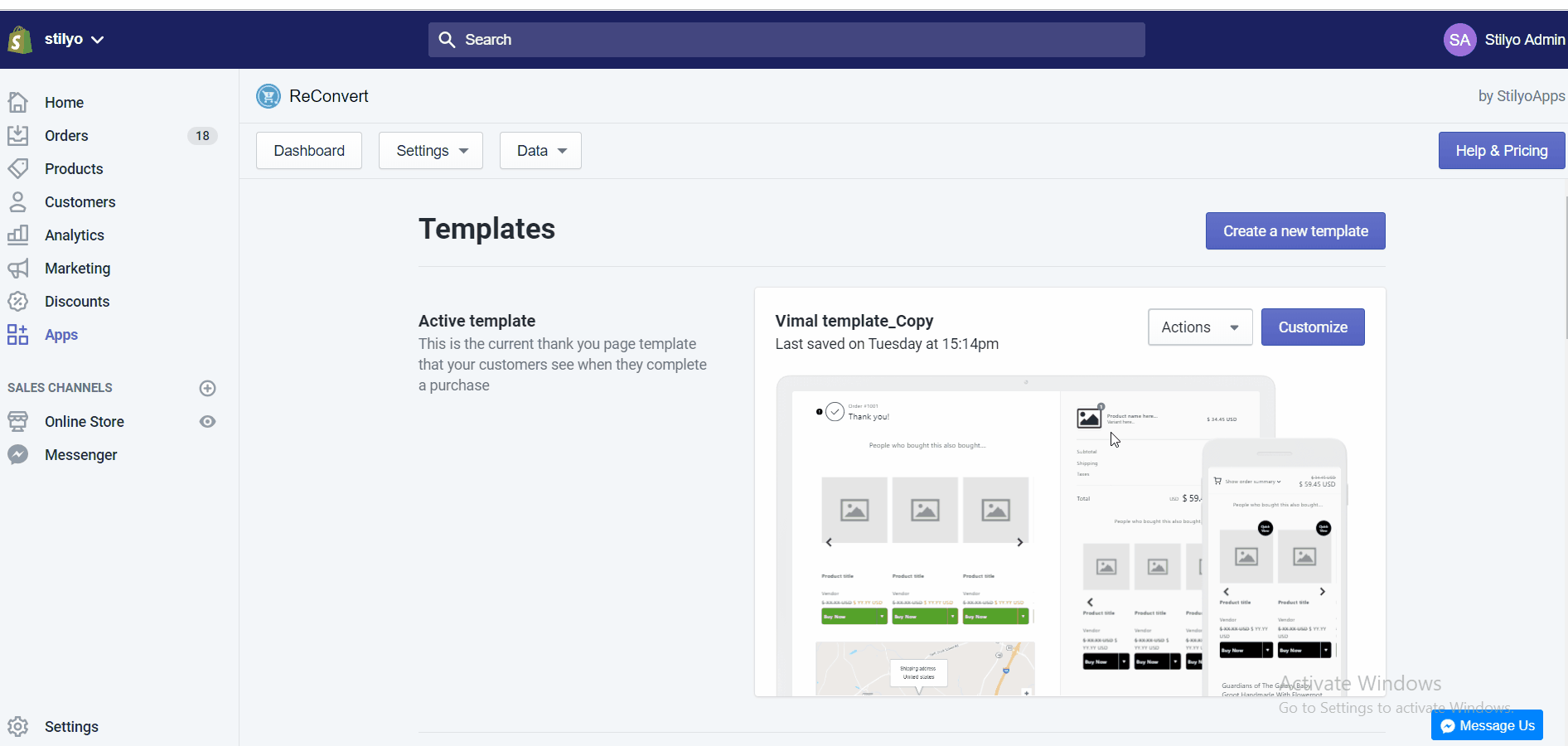Click the Help & Pricing button
This screenshot has height=746, width=1568.
tap(1502, 151)
